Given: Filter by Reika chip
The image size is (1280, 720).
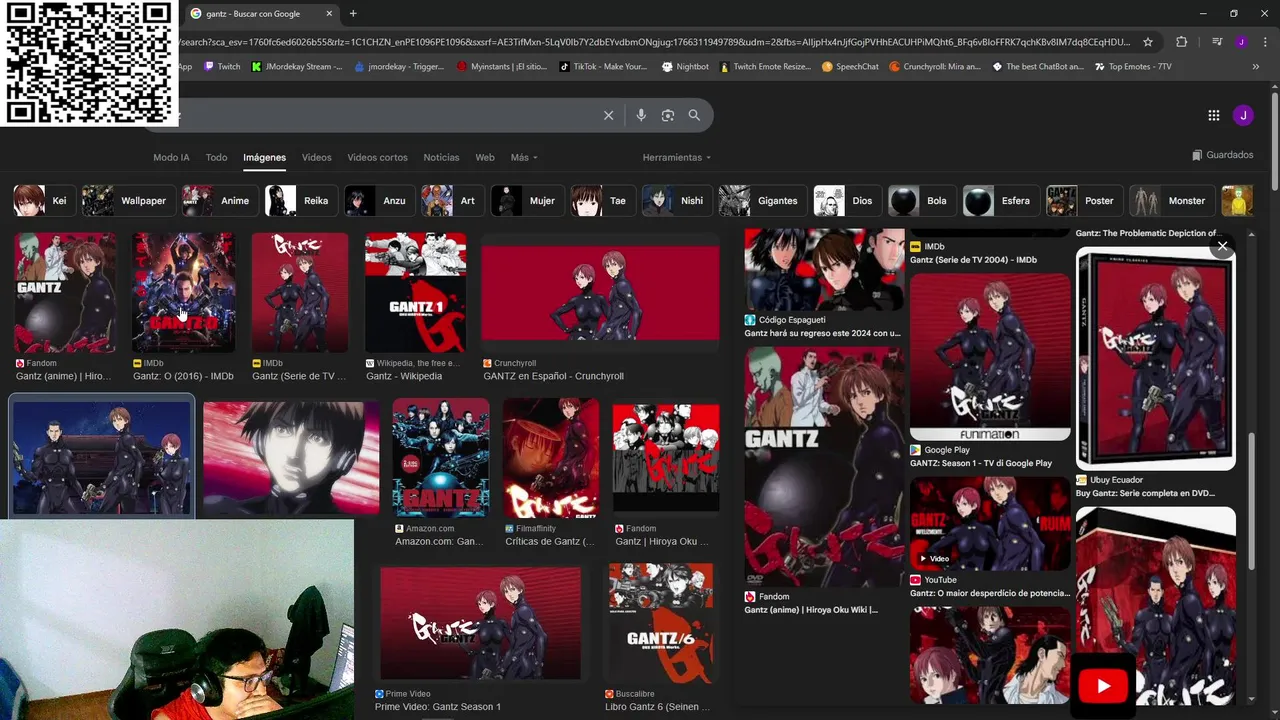Looking at the screenshot, I should (301, 201).
